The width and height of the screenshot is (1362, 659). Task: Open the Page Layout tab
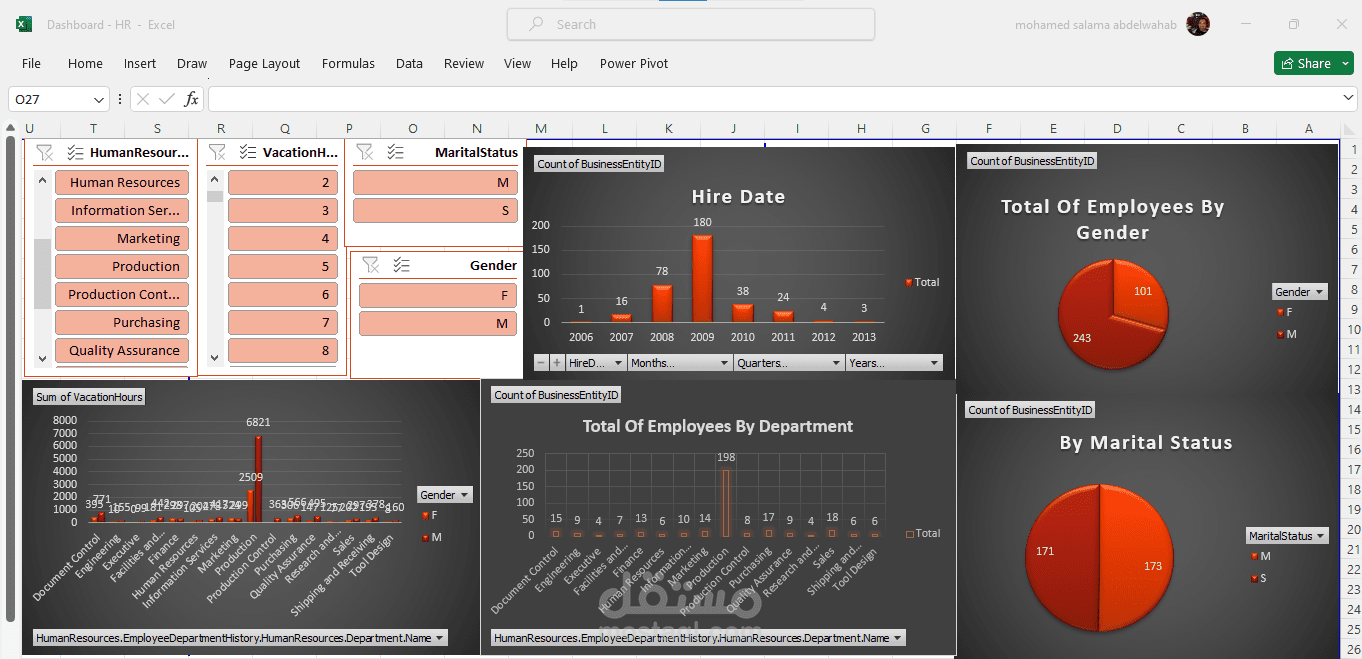(x=264, y=63)
